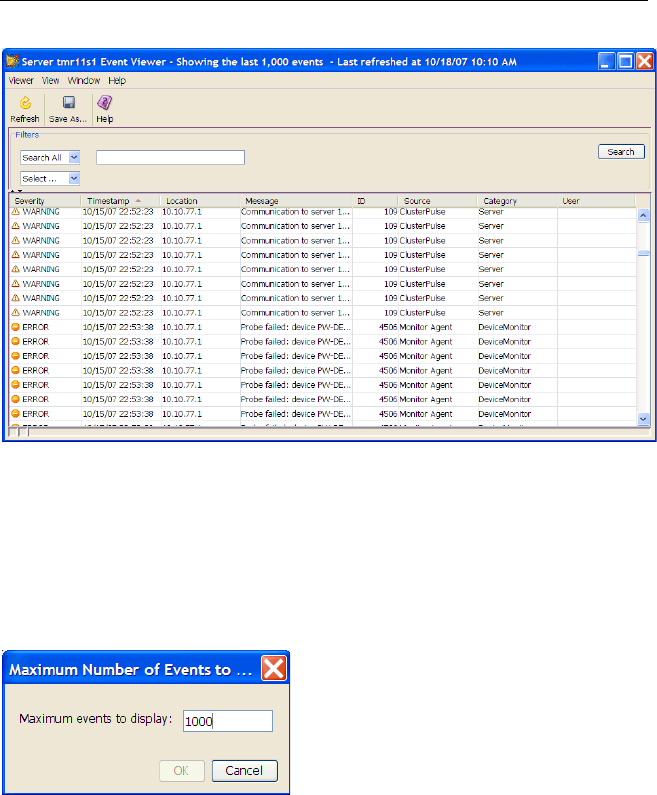Click the Maximum events to display field
This screenshot has height=795, width=657.
click(x=228, y=722)
